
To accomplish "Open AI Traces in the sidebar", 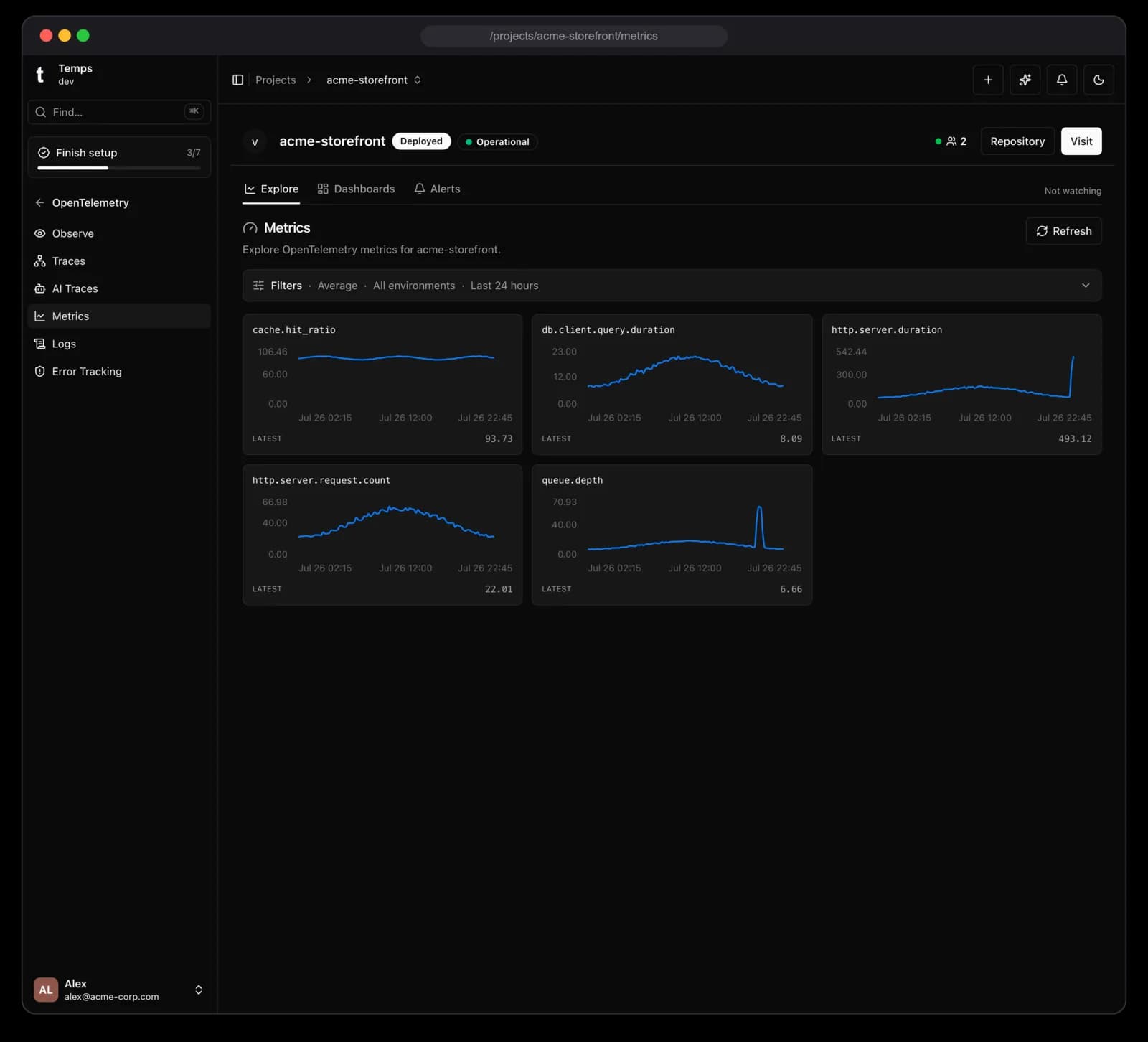I will click(119, 288).
